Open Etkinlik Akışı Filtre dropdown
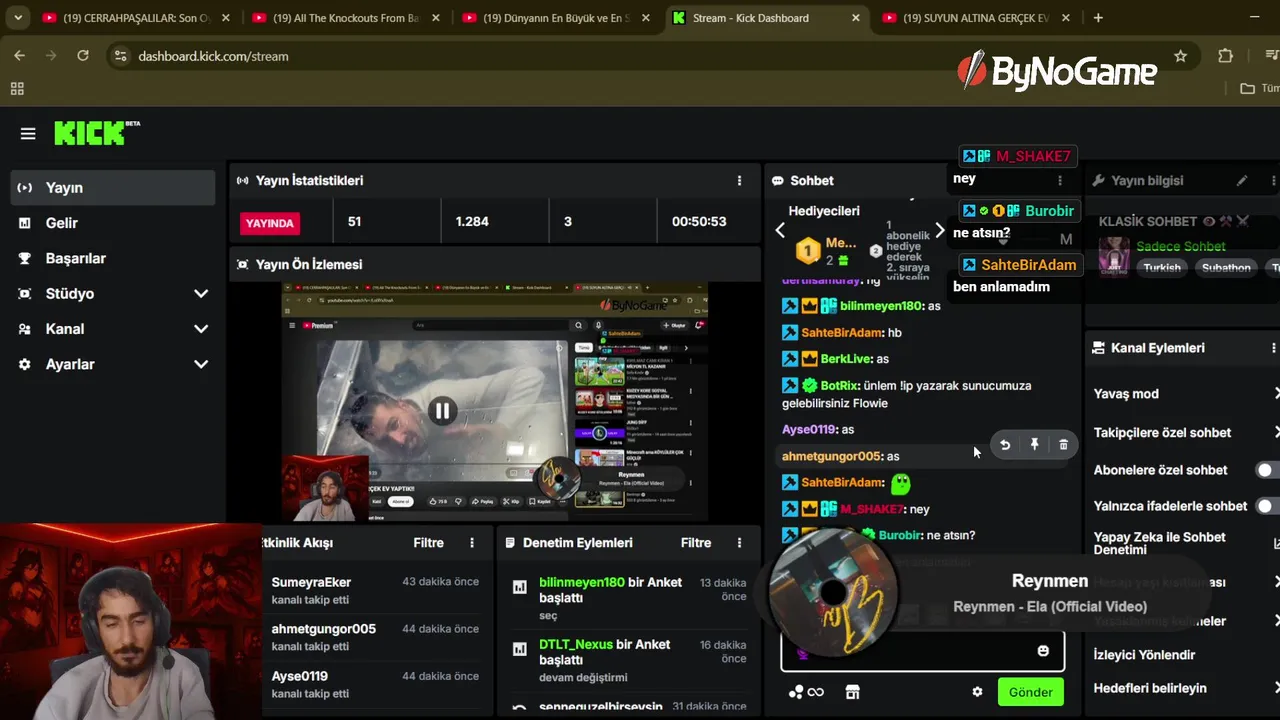The width and height of the screenshot is (1280, 720). point(428,543)
